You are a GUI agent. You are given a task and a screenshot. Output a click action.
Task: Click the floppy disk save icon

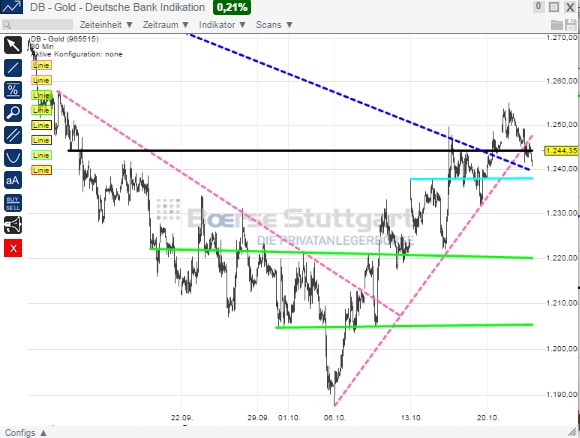coord(570,25)
